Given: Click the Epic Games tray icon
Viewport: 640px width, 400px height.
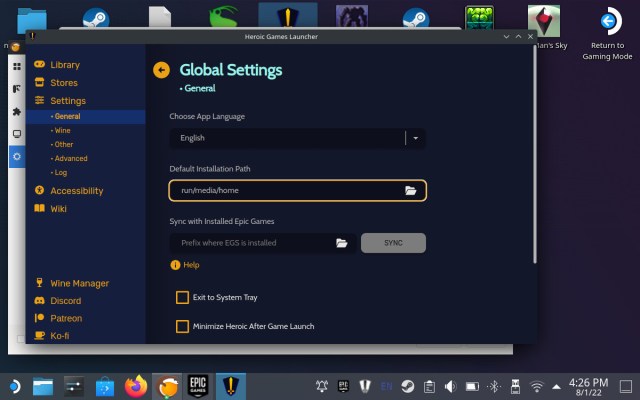Looking at the screenshot, I should [x=343, y=386].
